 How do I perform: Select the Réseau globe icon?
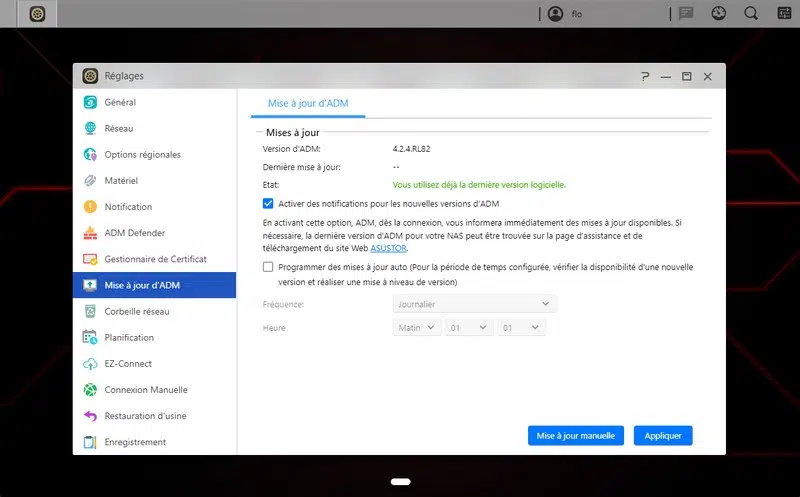tap(90, 128)
